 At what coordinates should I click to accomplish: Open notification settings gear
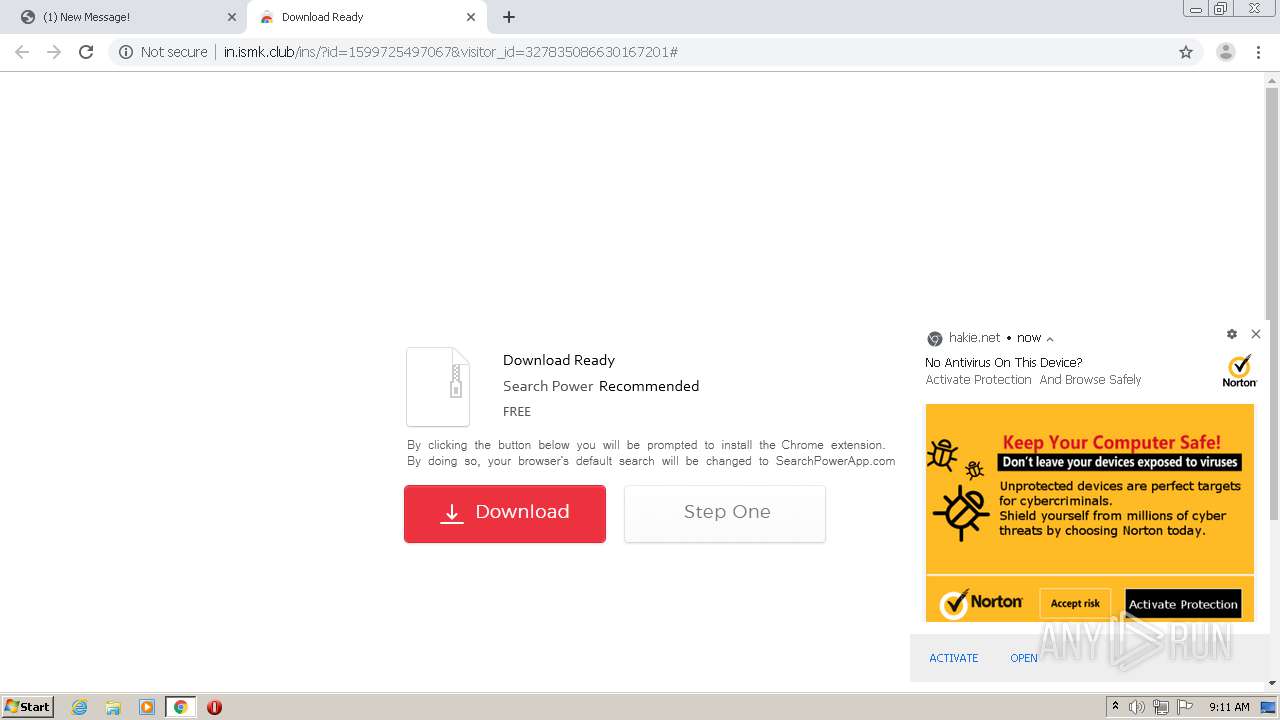click(x=1232, y=334)
